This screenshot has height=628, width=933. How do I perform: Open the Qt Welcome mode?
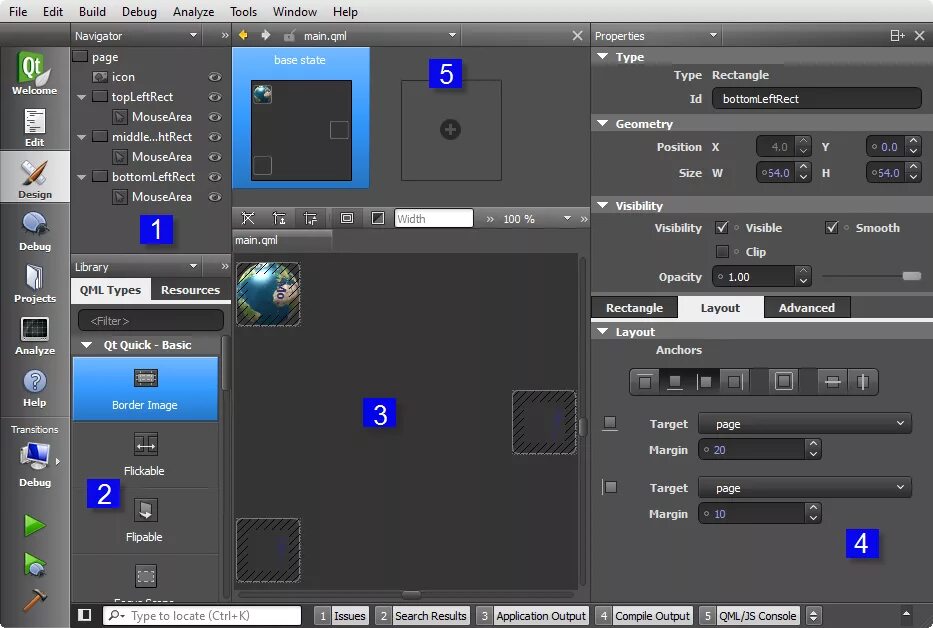click(35, 73)
